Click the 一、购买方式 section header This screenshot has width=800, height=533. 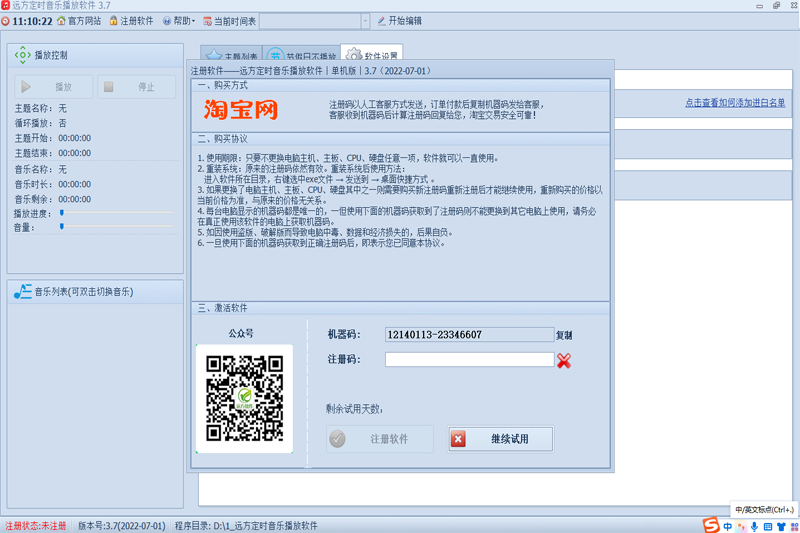click(x=222, y=85)
